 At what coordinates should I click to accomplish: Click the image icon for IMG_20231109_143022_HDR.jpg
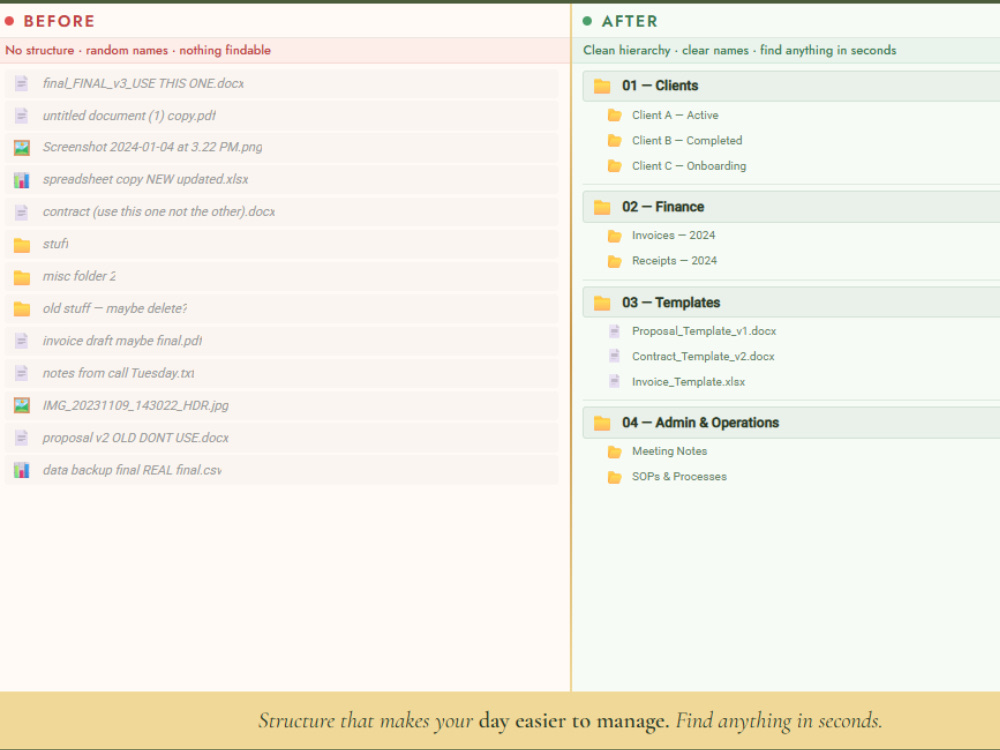[22, 406]
